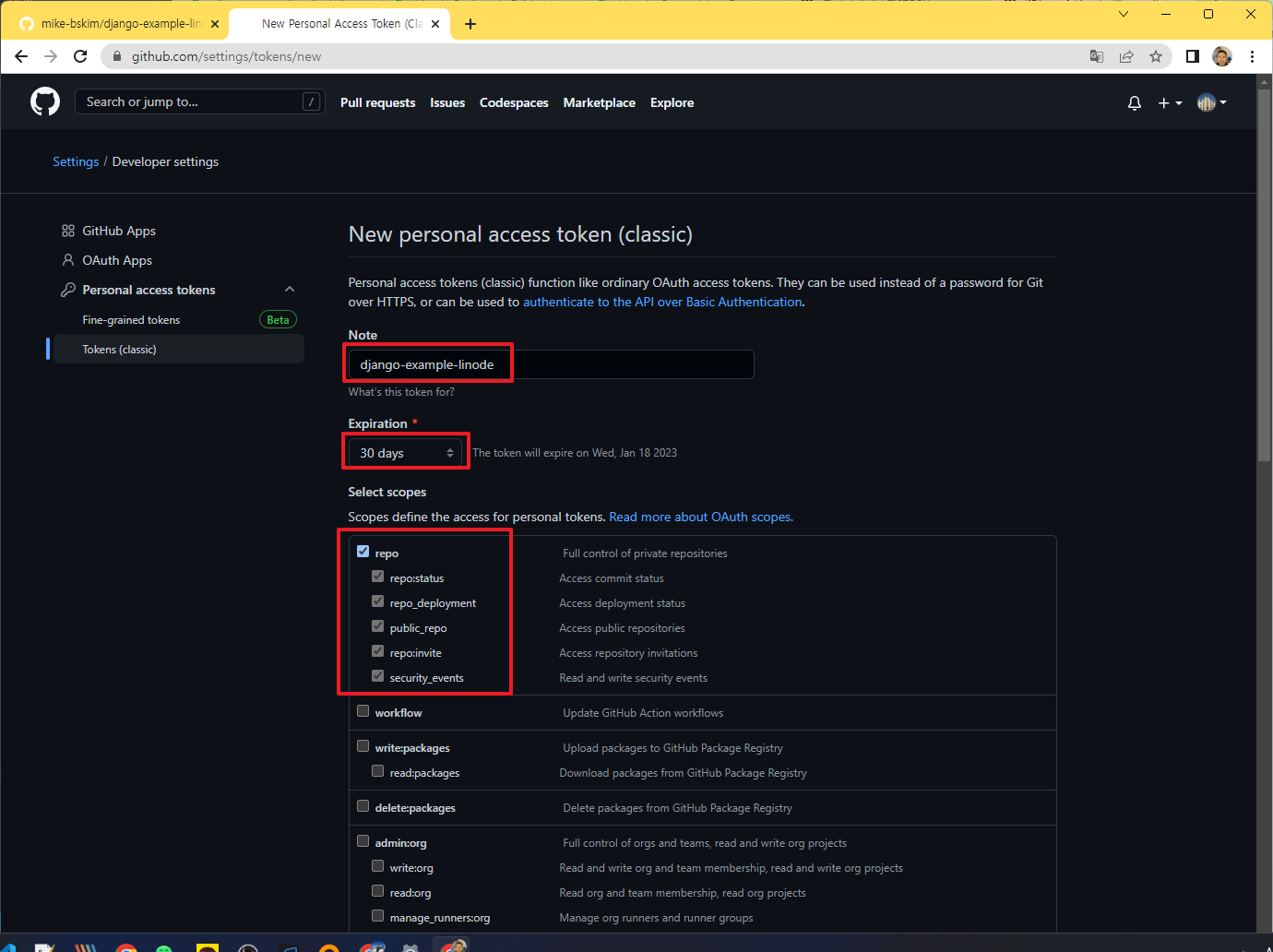The height and width of the screenshot is (952, 1273).
Task: Click the site lock icon in address bar
Action: (117, 56)
